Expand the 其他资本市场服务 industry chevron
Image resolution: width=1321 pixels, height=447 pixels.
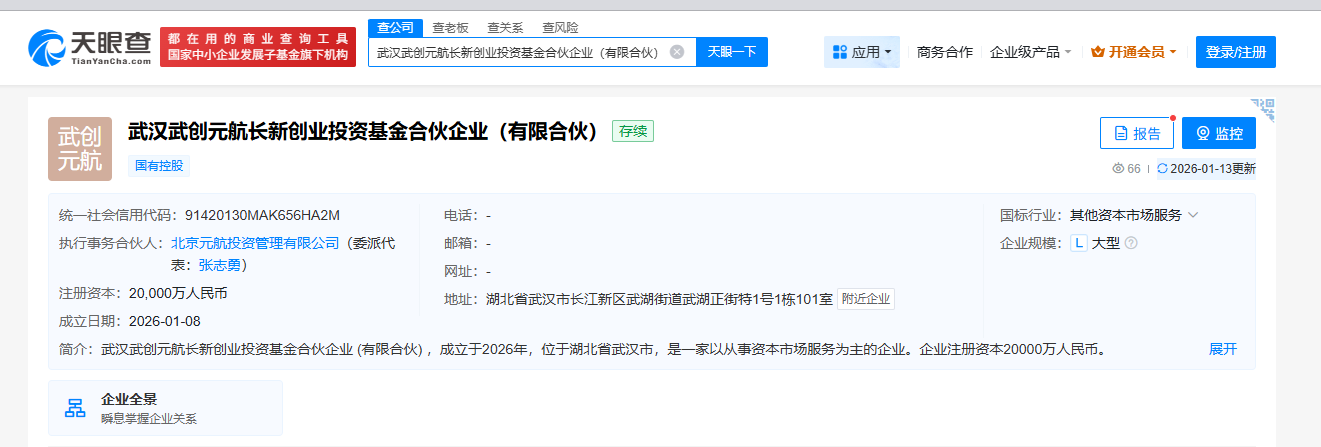(x=1193, y=215)
